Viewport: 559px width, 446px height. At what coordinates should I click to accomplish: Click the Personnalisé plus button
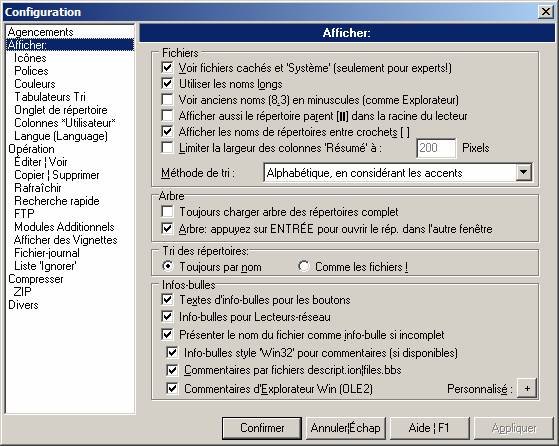click(x=527, y=388)
